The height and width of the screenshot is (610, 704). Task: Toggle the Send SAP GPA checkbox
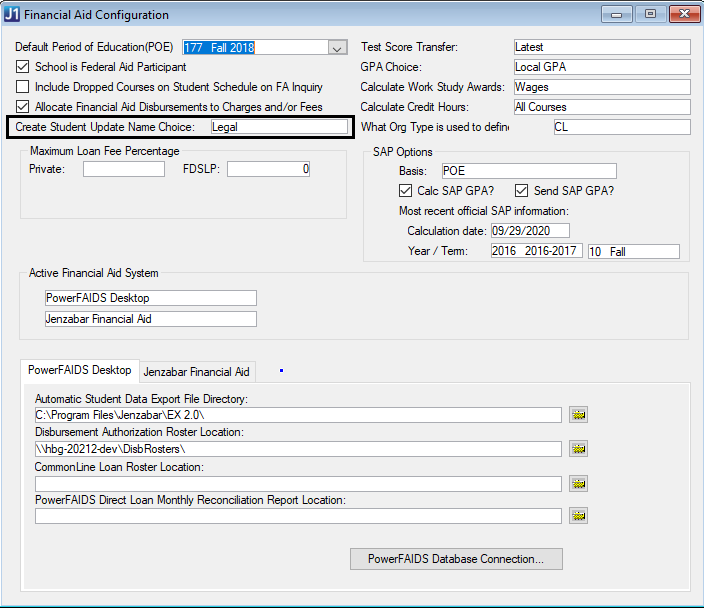click(522, 191)
